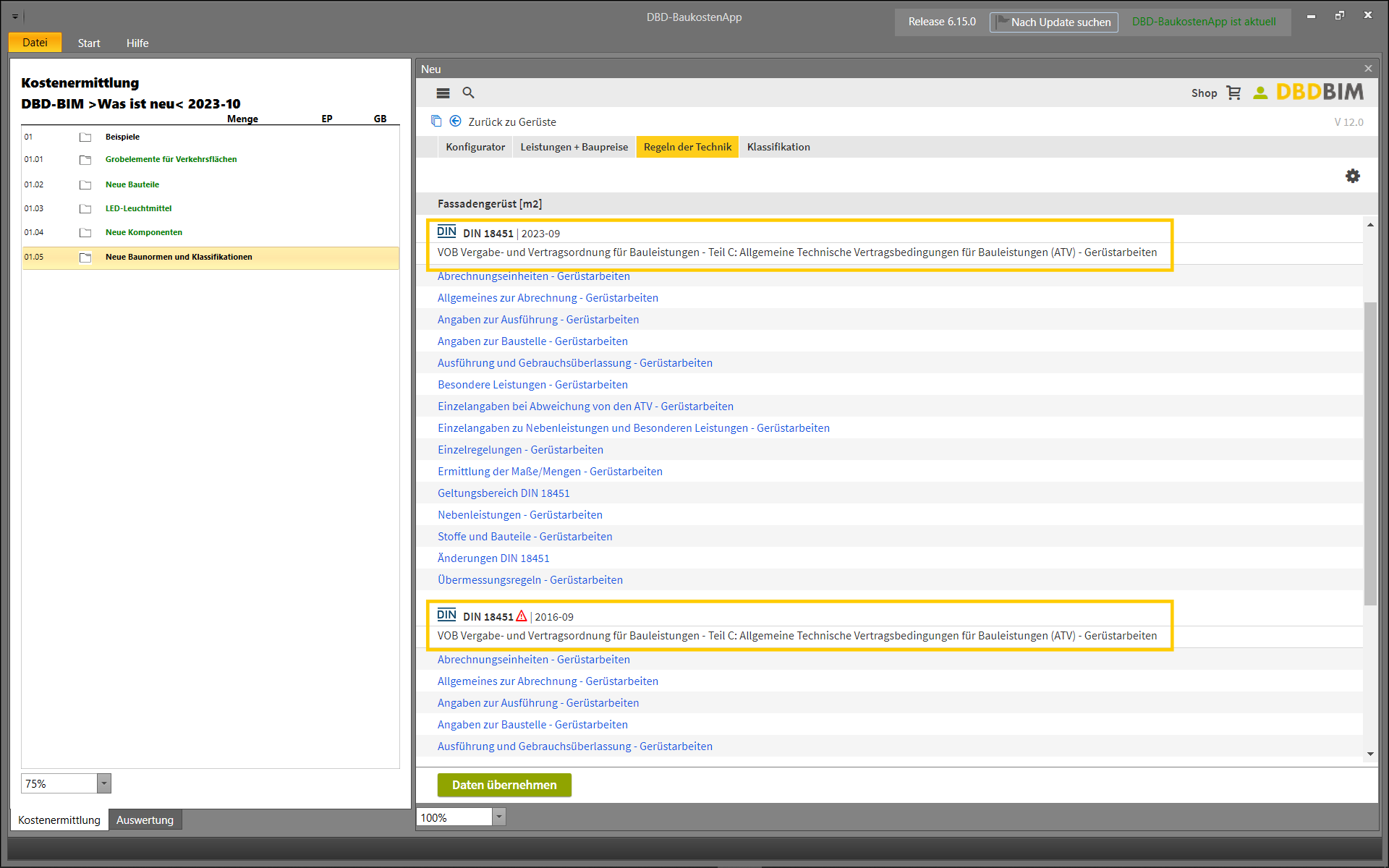Click the user account icon
The width and height of the screenshot is (1389, 868).
pyautogui.click(x=1260, y=93)
